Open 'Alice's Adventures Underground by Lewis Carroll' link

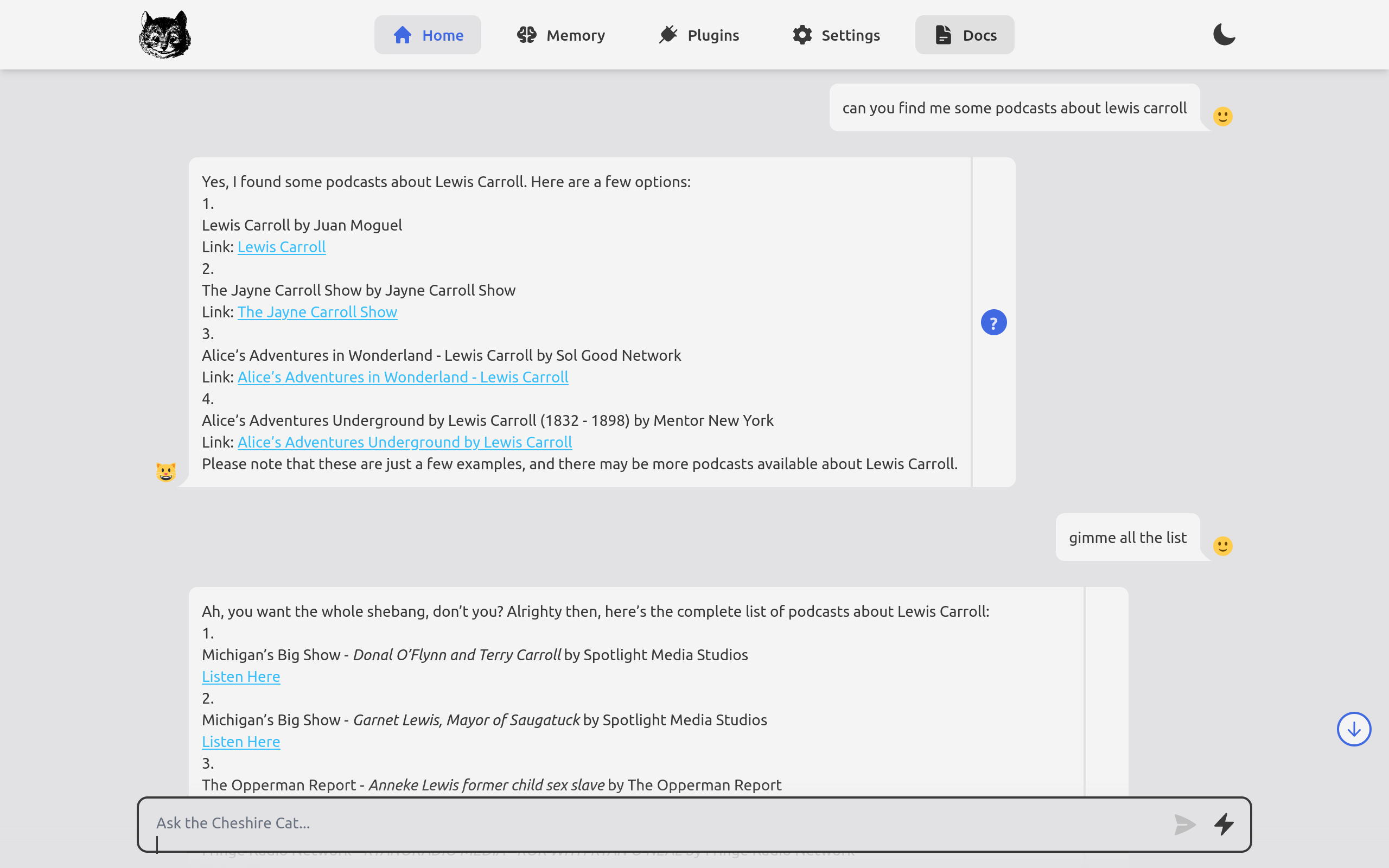point(404,442)
